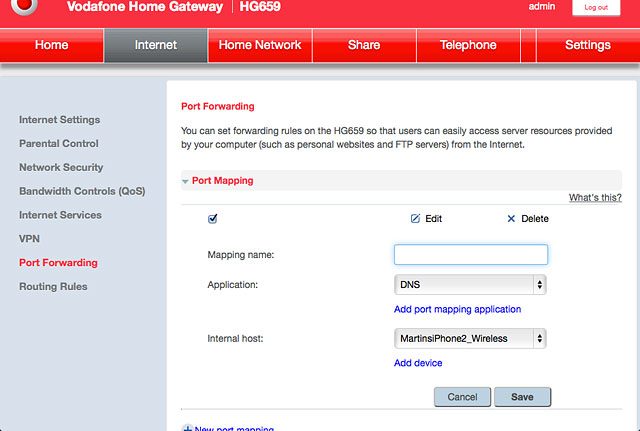Image resolution: width=640 pixels, height=431 pixels.
Task: Open Internet Settings in the sidebar
Action: click(60, 120)
